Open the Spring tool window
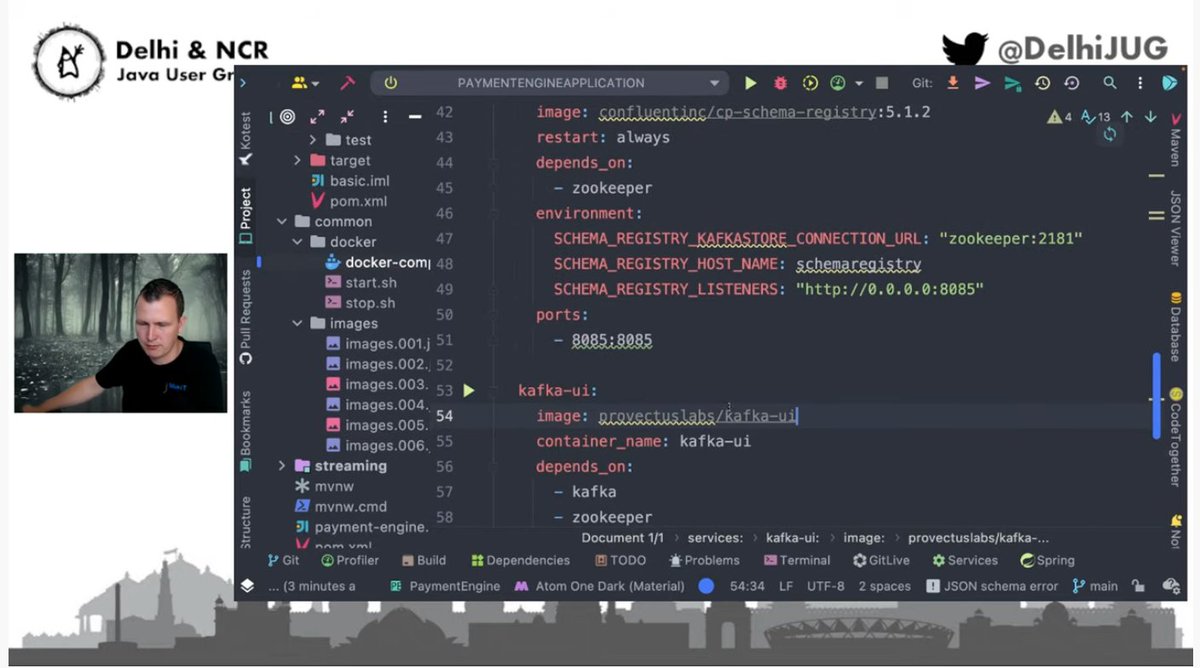The width and height of the screenshot is (1200, 668). 1047,560
